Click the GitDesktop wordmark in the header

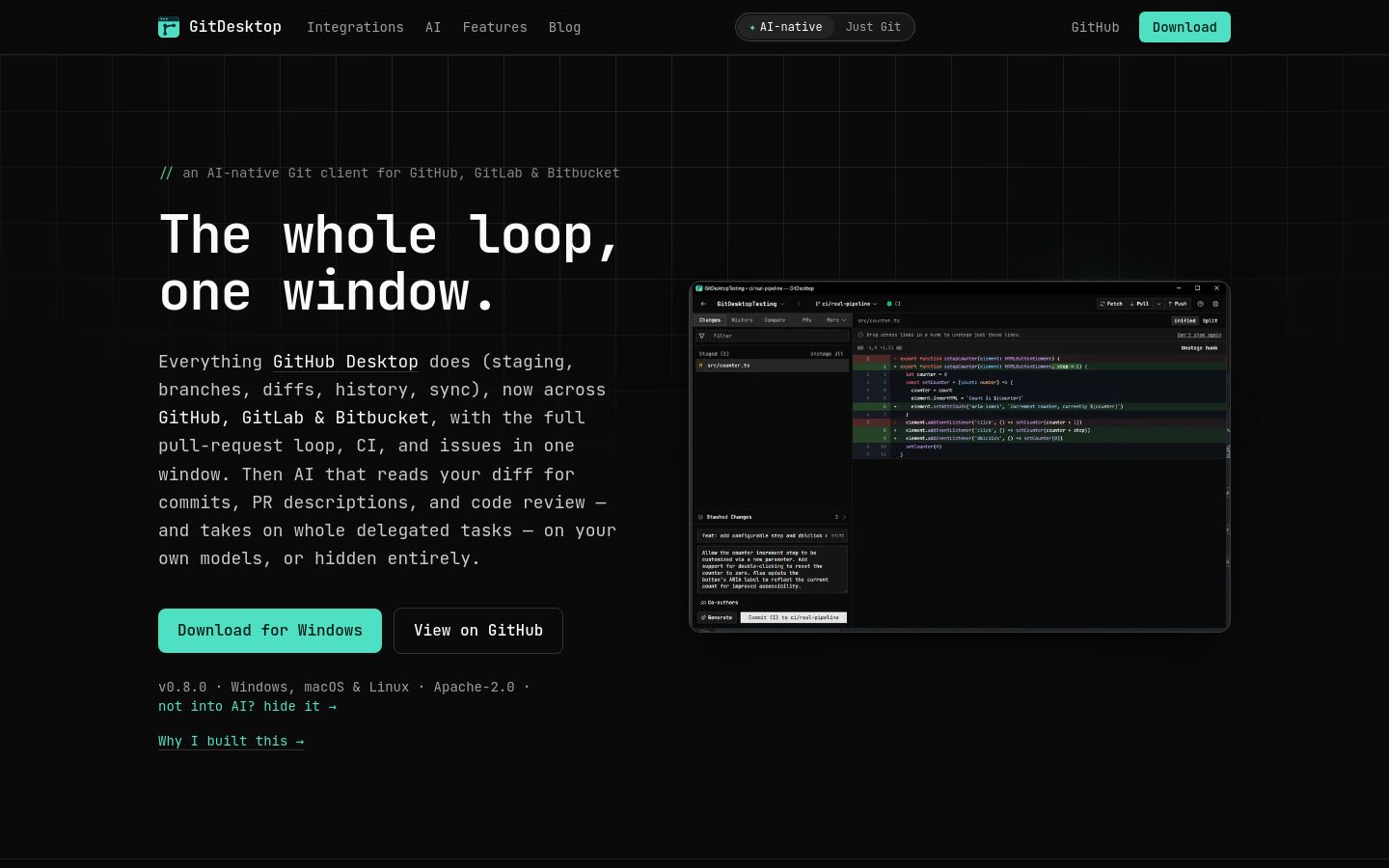click(235, 27)
